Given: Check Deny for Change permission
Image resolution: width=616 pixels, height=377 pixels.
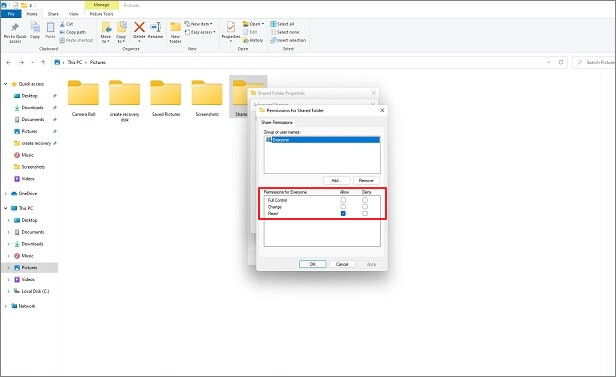Looking at the screenshot, I should (x=365, y=207).
